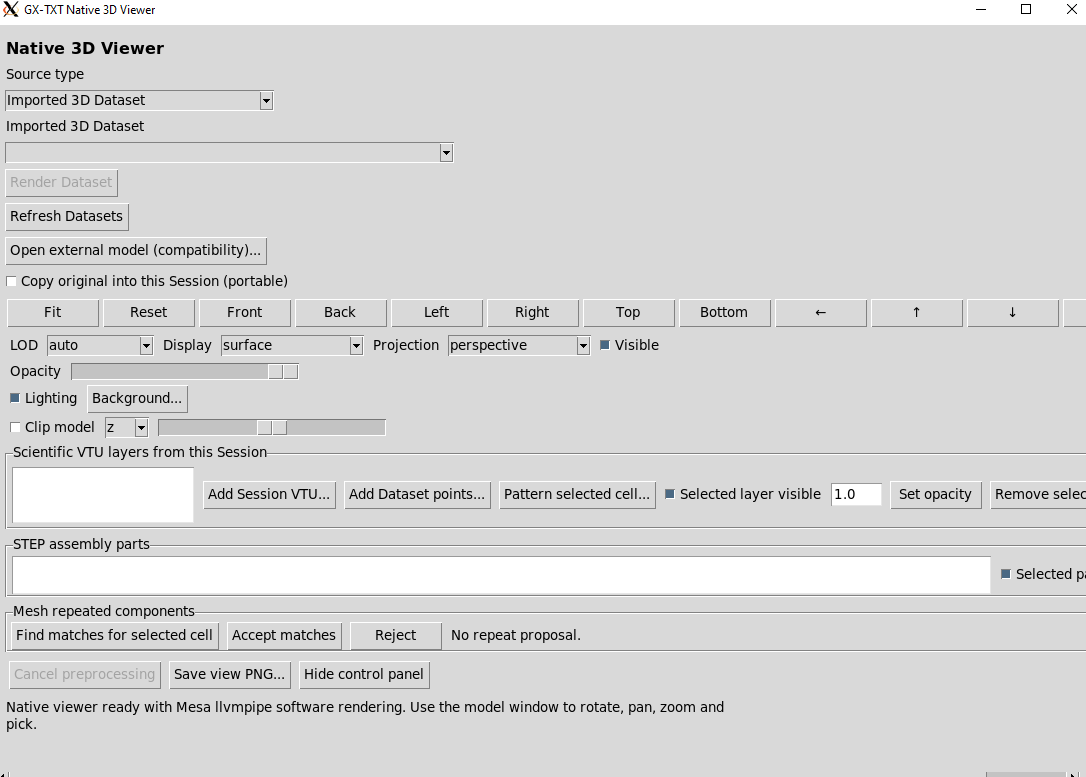Click Find matches for selected cell
1086x777 pixels.
[x=114, y=635]
